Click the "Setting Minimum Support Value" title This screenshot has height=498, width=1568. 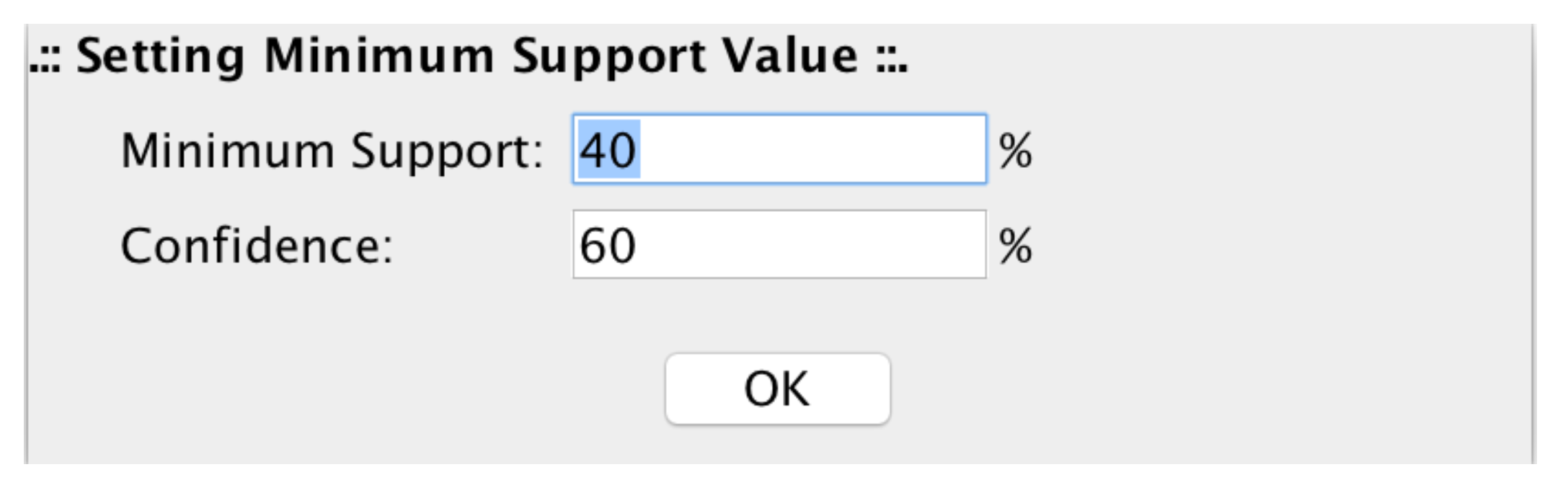469,55
